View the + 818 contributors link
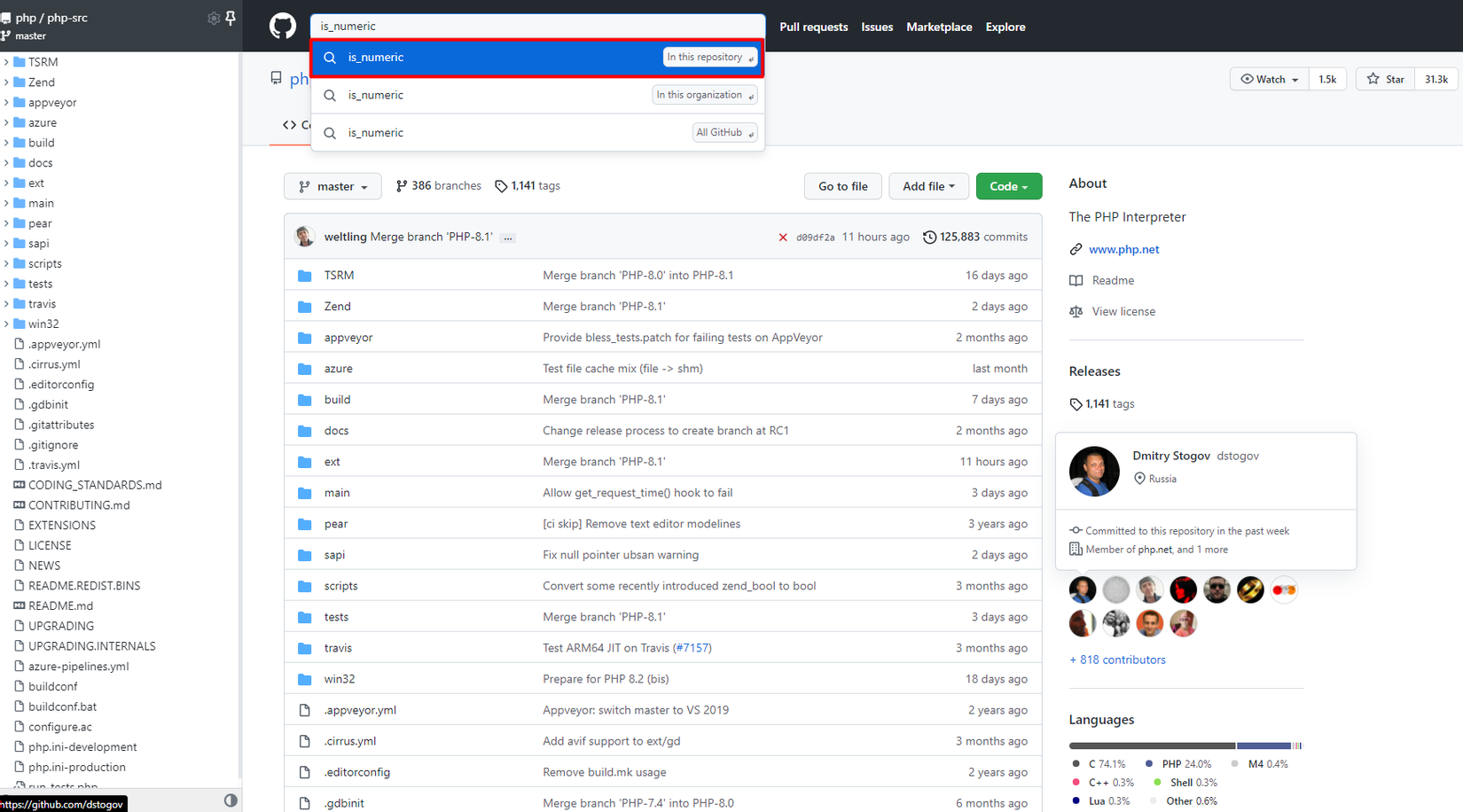The width and height of the screenshot is (1463, 812). [x=1117, y=660]
